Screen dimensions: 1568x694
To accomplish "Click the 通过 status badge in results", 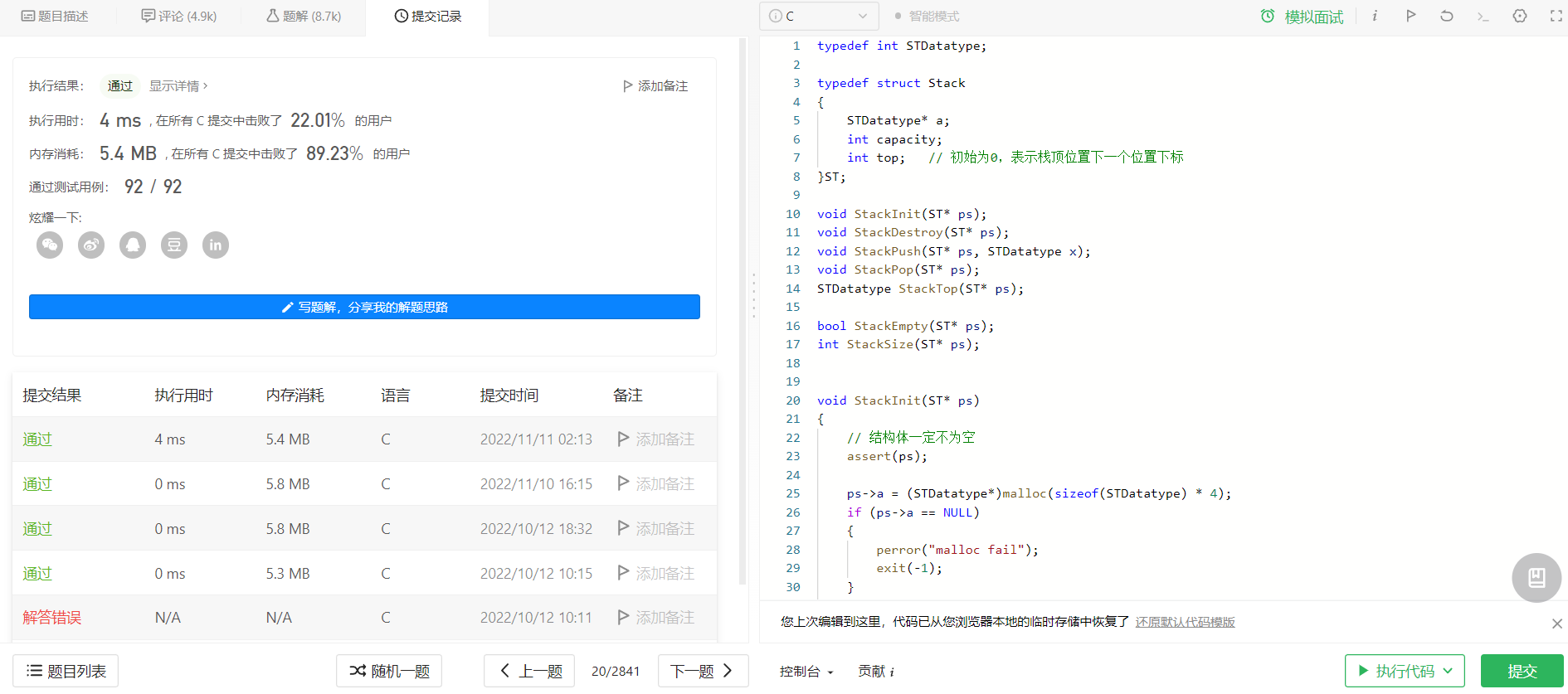I will pos(119,86).
